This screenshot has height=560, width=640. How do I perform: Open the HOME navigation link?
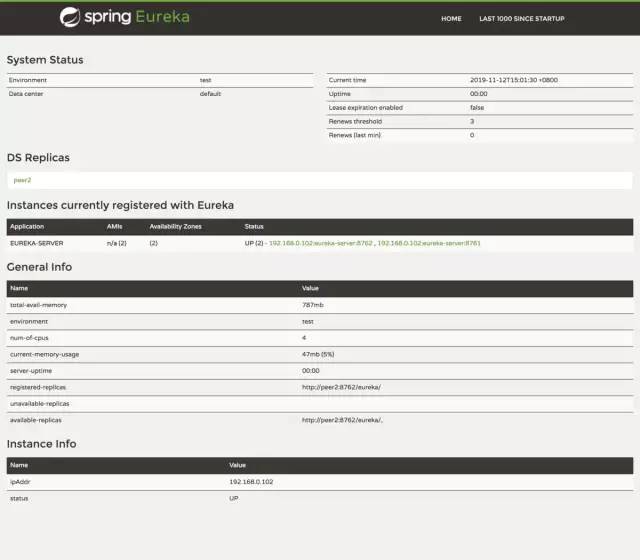(451, 19)
